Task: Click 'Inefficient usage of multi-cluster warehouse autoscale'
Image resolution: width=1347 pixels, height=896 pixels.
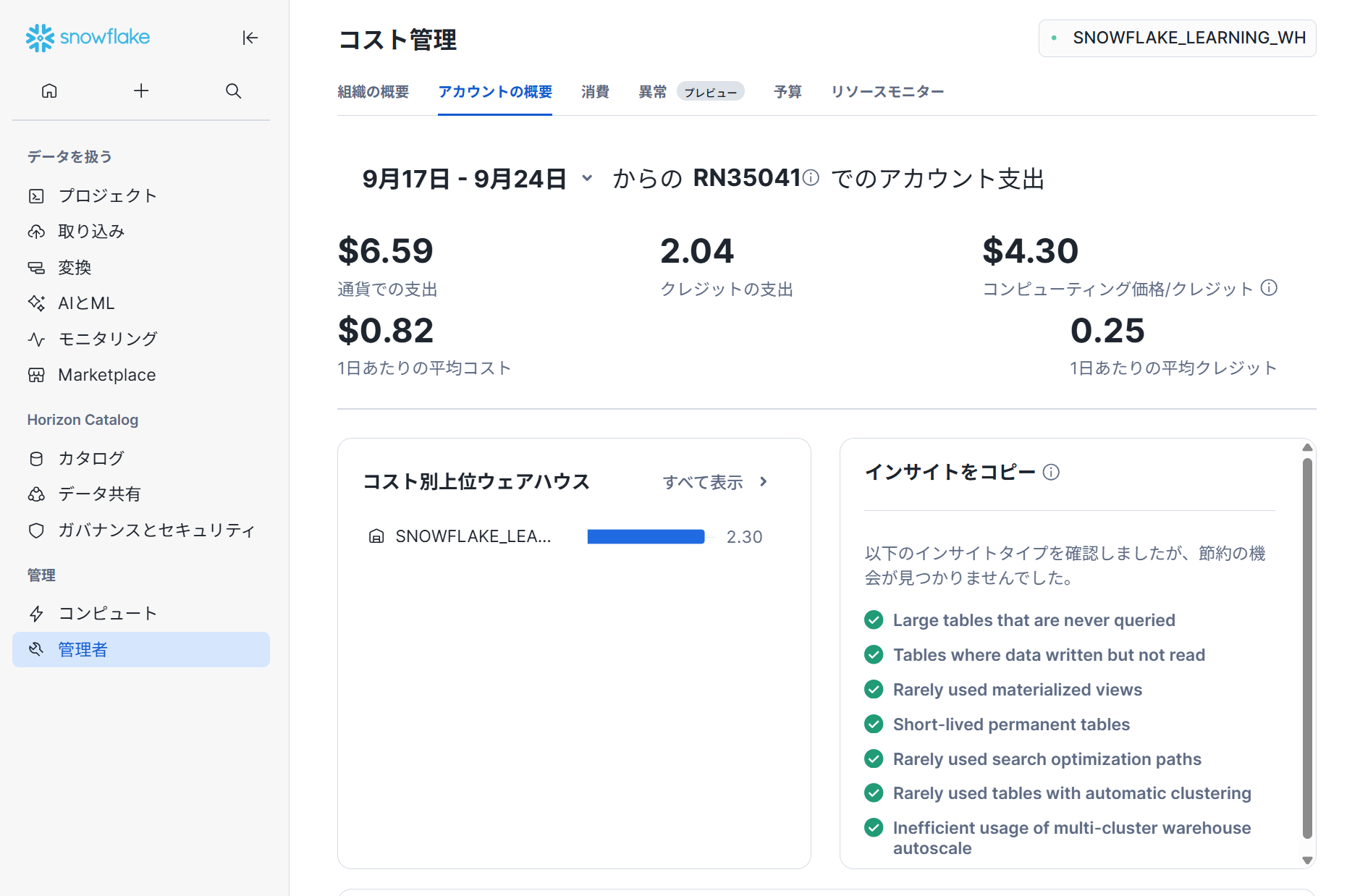Action: point(1072,838)
